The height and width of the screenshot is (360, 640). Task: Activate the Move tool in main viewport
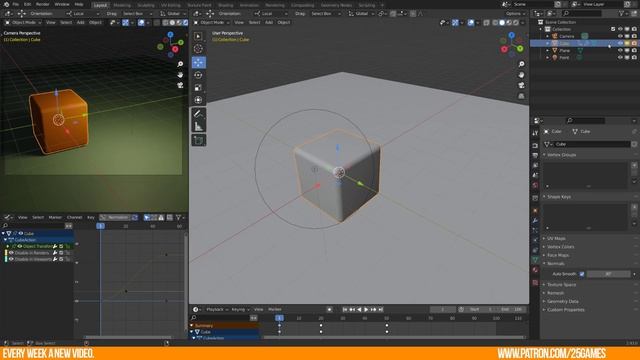click(x=198, y=62)
